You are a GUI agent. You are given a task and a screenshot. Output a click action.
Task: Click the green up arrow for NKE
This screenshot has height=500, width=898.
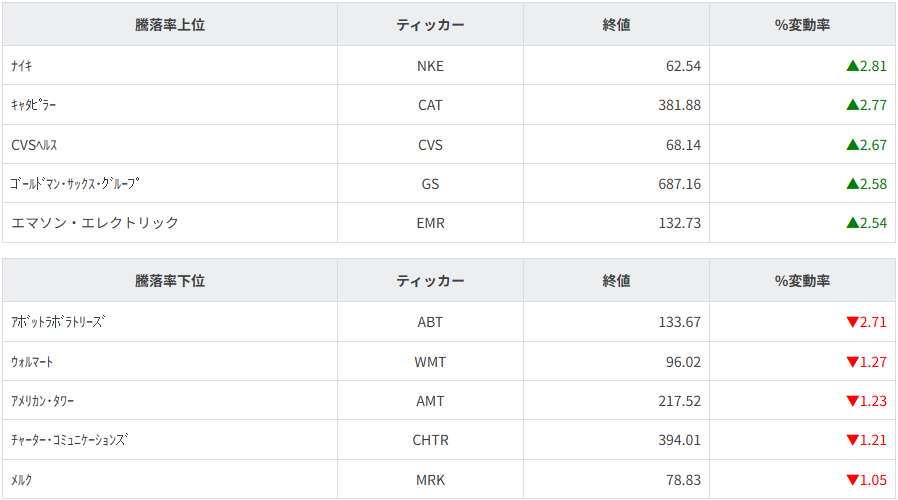852,66
